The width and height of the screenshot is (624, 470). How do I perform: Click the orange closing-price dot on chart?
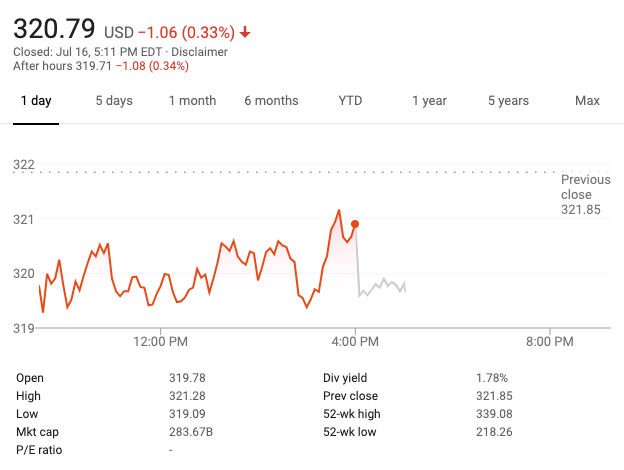point(355,224)
